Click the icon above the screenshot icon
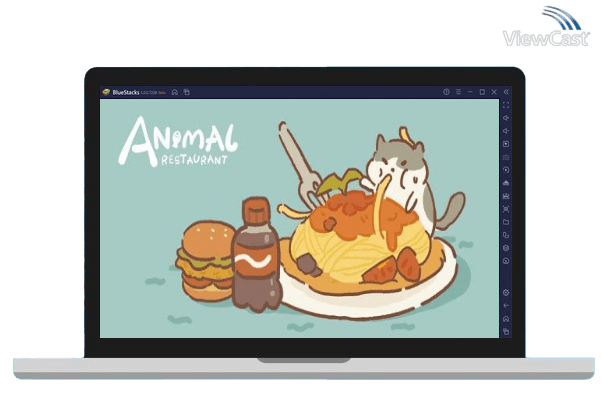602x414 pixels. click(x=506, y=196)
